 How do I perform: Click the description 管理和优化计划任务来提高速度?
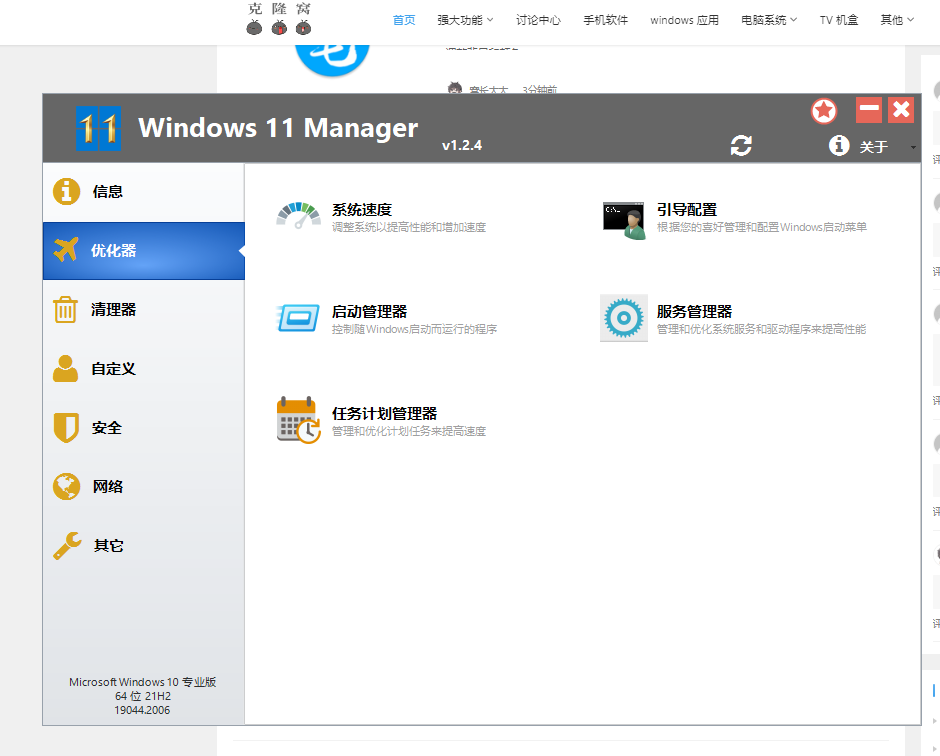click(409, 431)
